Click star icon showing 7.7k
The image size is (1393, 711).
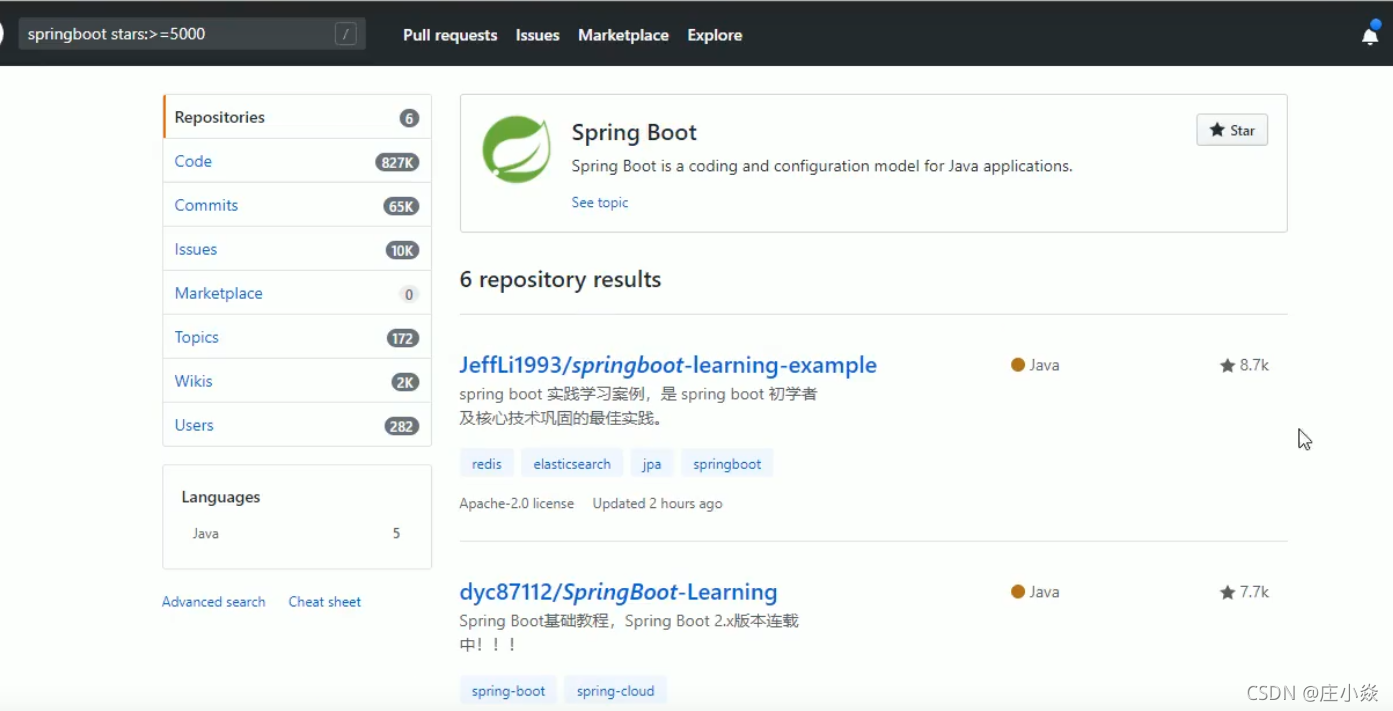tap(1227, 593)
